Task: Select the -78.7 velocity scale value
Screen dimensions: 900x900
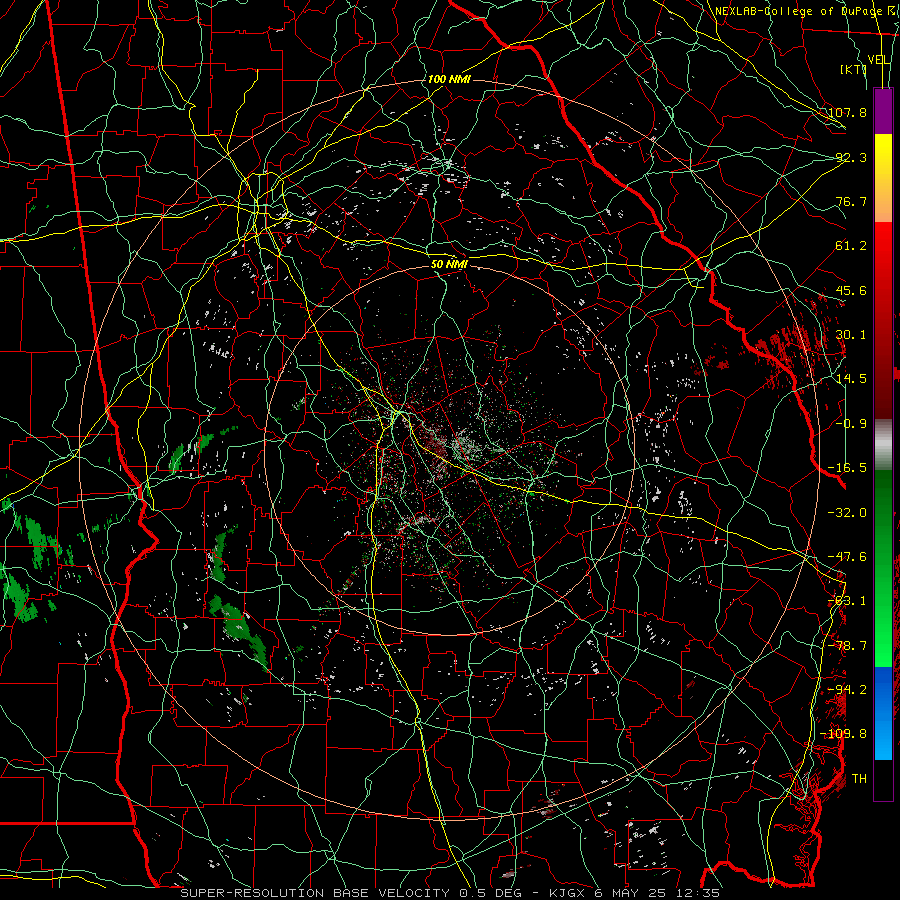Action: [x=847, y=646]
